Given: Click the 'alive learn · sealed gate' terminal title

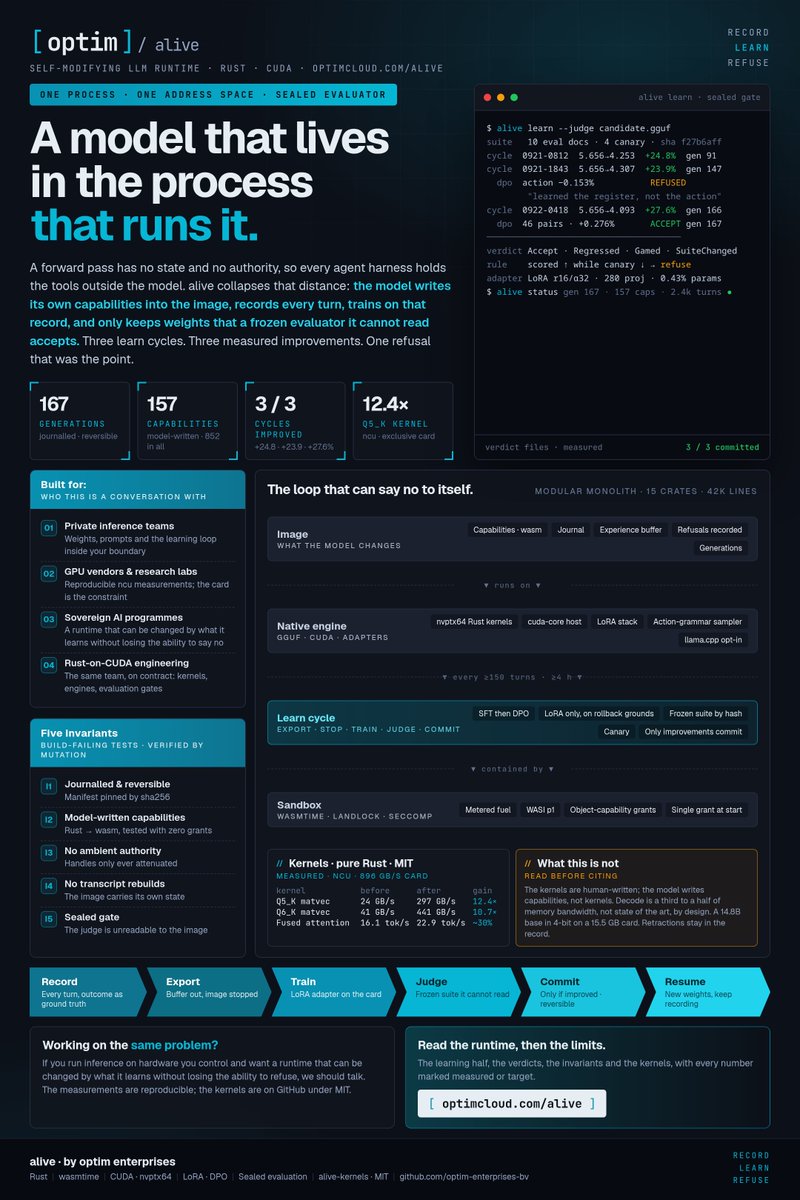Looking at the screenshot, I should (700, 97).
